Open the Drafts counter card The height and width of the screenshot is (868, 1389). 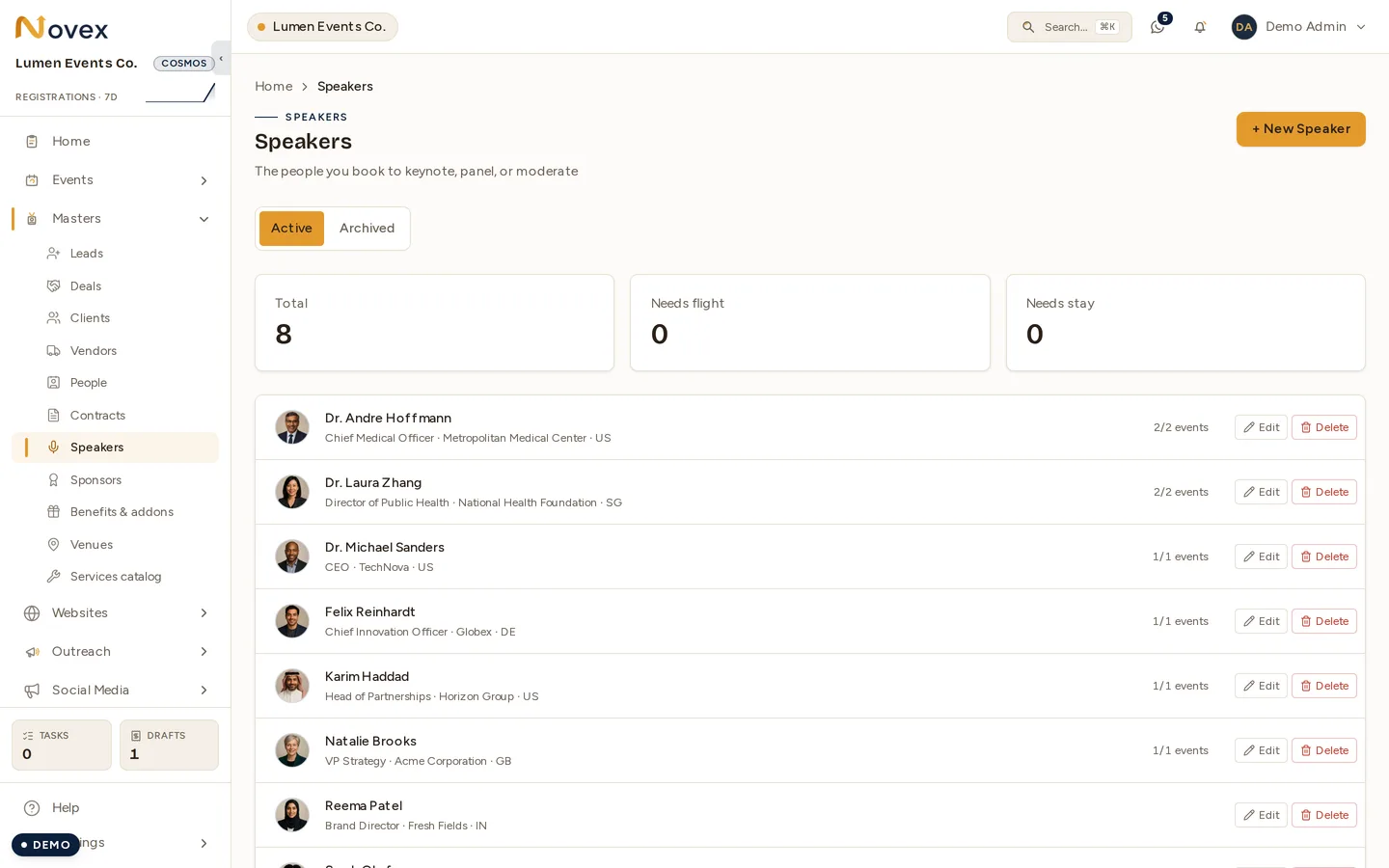coord(169,745)
